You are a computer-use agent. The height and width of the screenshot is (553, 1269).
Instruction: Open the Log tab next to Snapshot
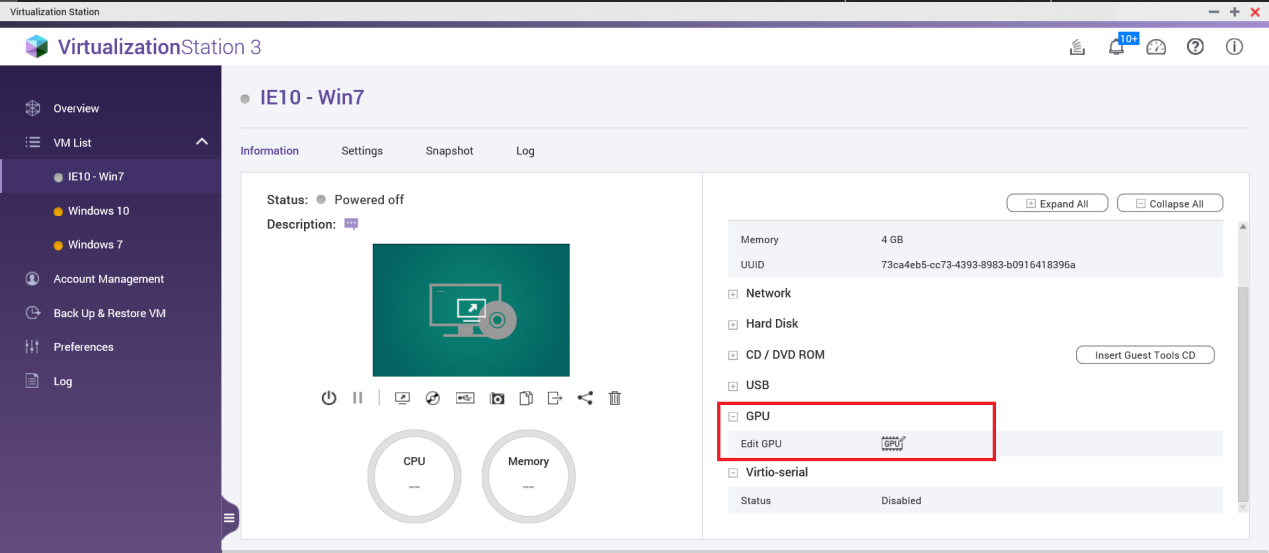[525, 151]
